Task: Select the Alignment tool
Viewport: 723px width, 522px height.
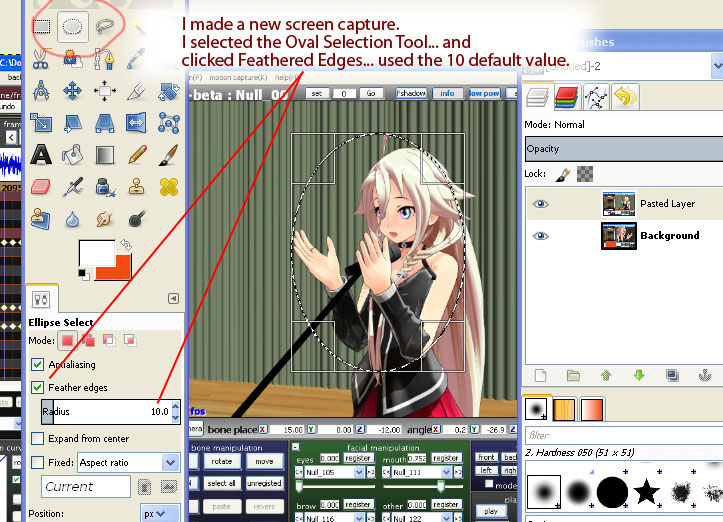Action: click(104, 91)
